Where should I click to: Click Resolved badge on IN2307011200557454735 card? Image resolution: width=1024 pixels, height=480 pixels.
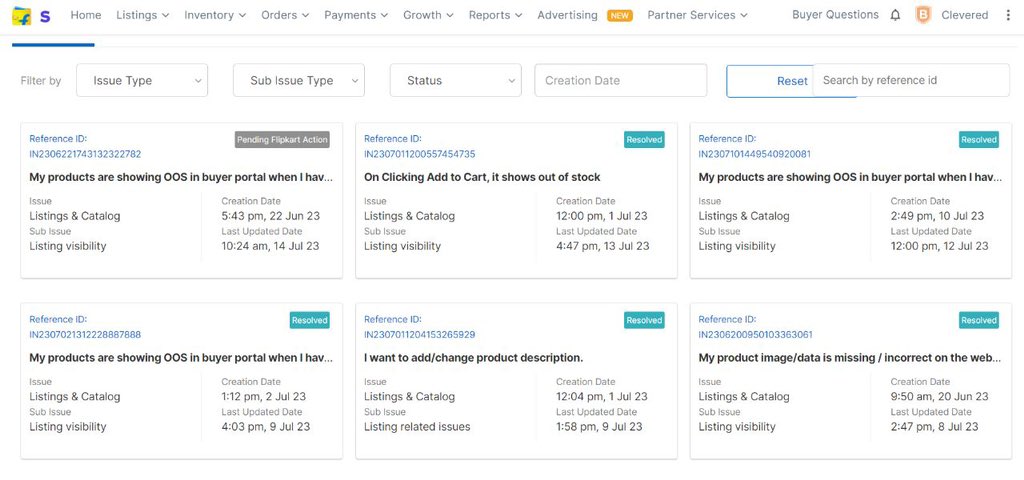[644, 140]
